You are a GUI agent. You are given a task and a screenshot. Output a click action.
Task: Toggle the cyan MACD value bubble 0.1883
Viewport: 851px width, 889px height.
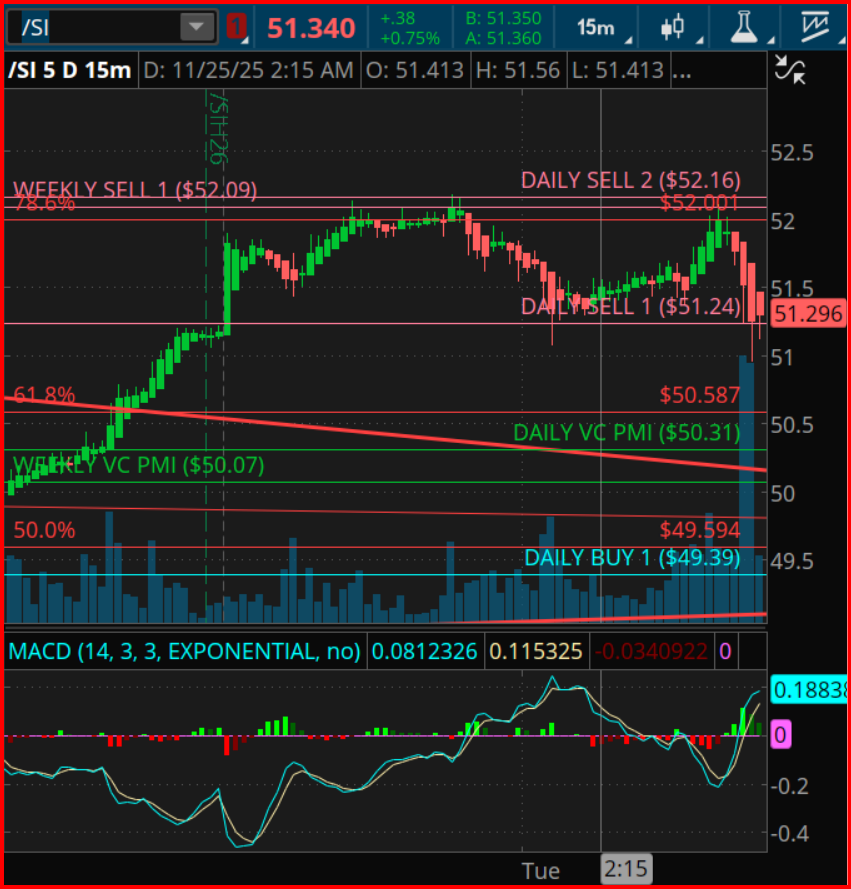(x=806, y=688)
